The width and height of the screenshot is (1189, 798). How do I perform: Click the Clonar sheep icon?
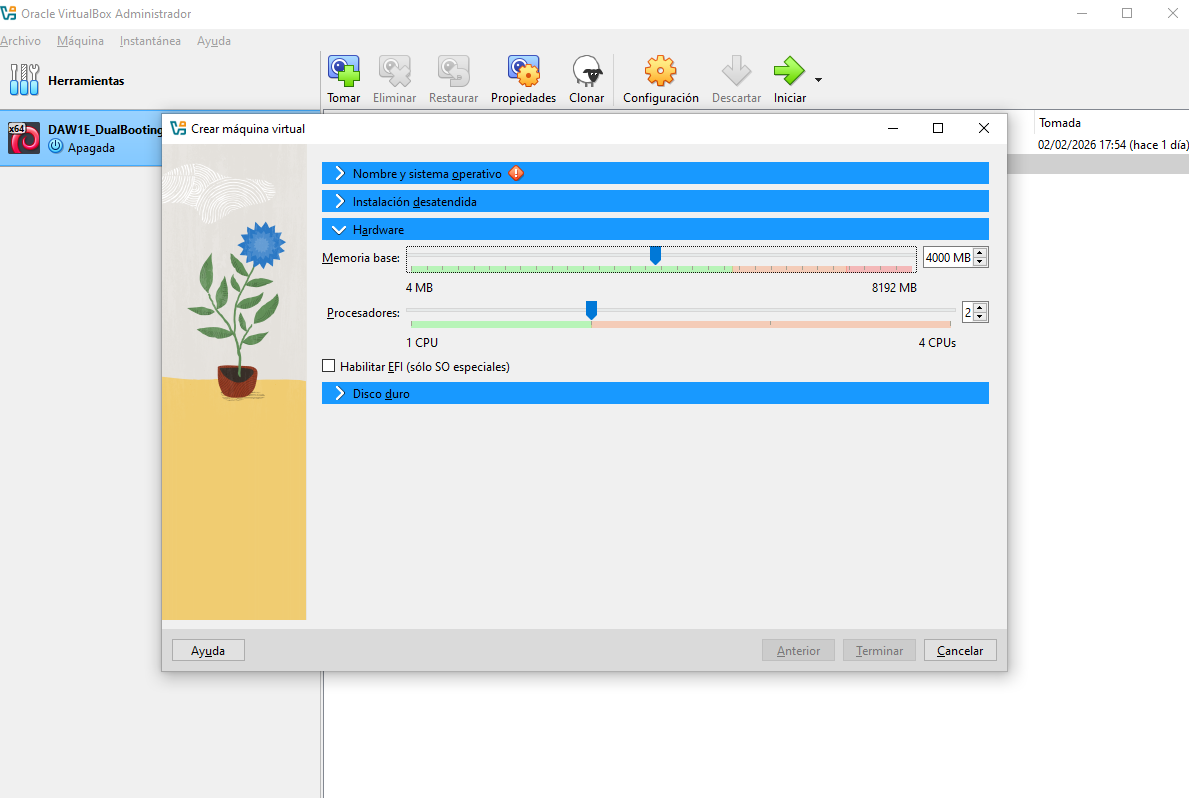587,71
